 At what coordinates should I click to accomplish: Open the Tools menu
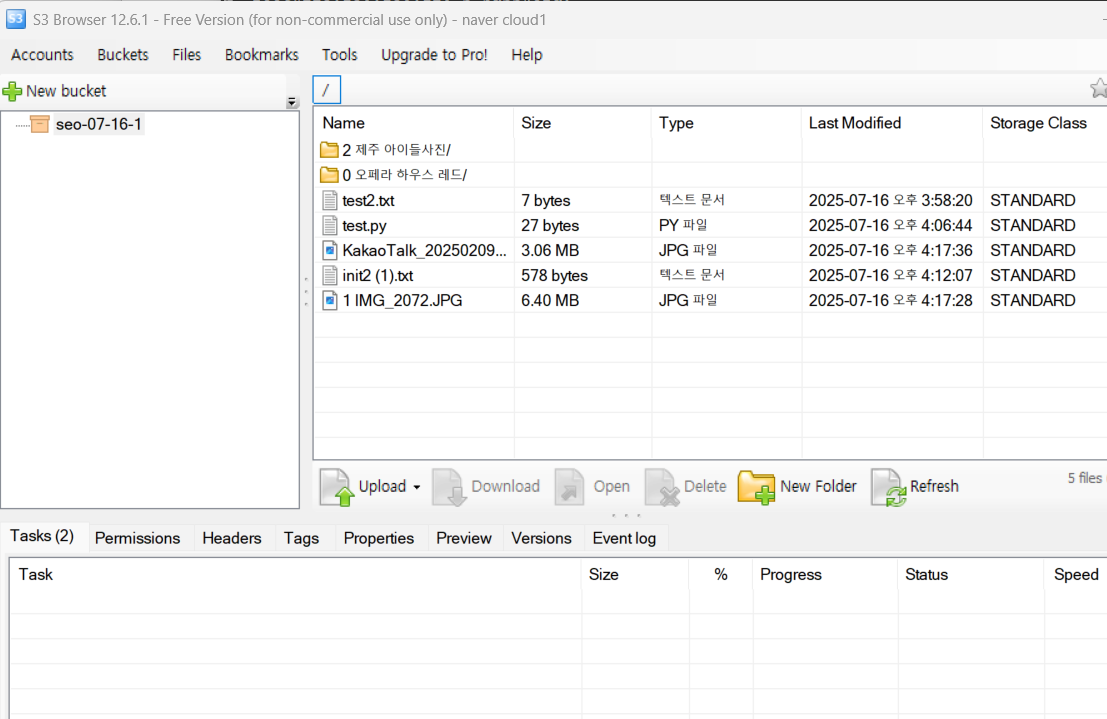click(340, 55)
